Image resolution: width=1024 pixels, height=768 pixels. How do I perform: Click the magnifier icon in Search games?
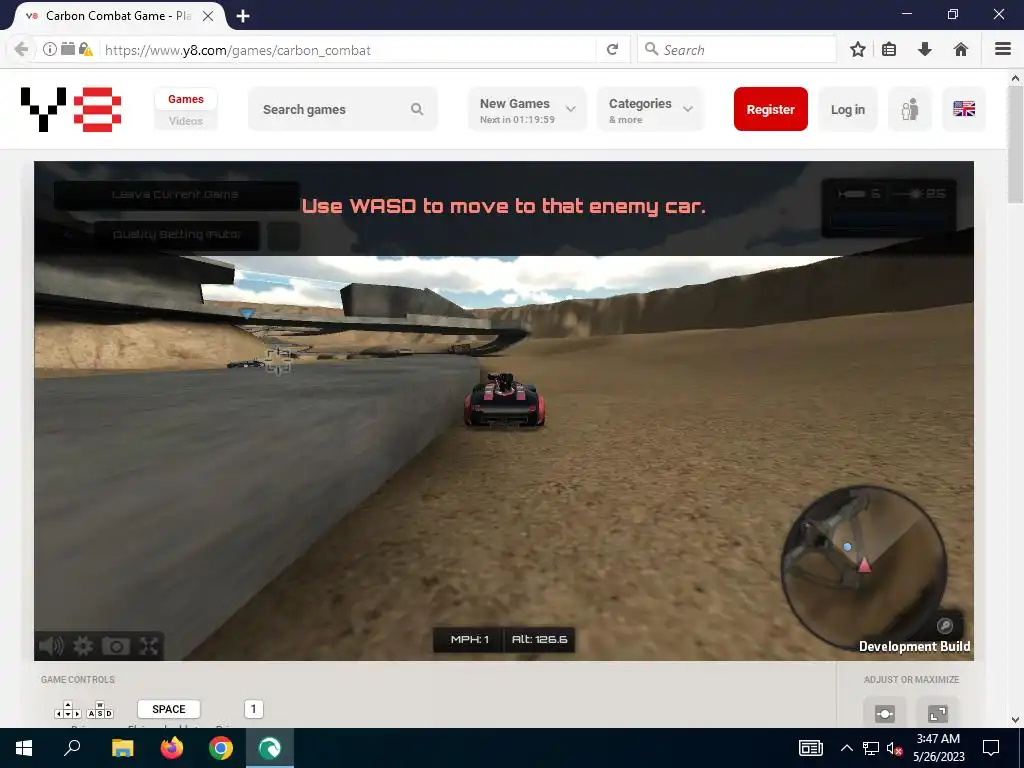tap(417, 109)
